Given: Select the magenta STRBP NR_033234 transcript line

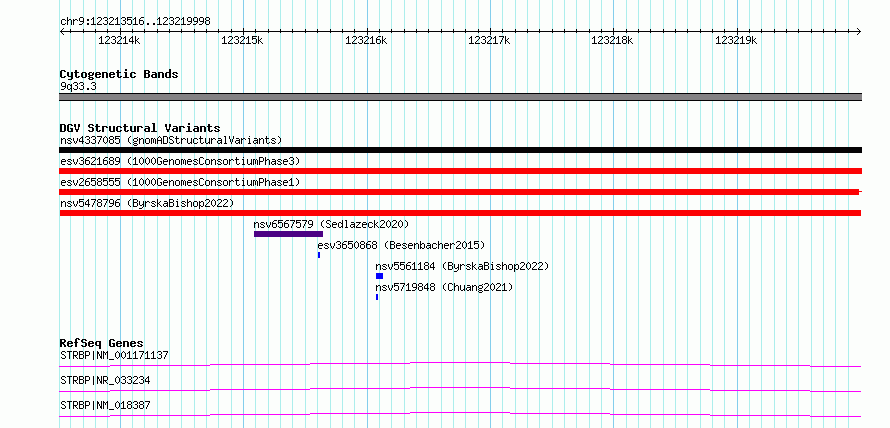Looking at the screenshot, I should coord(460,389).
